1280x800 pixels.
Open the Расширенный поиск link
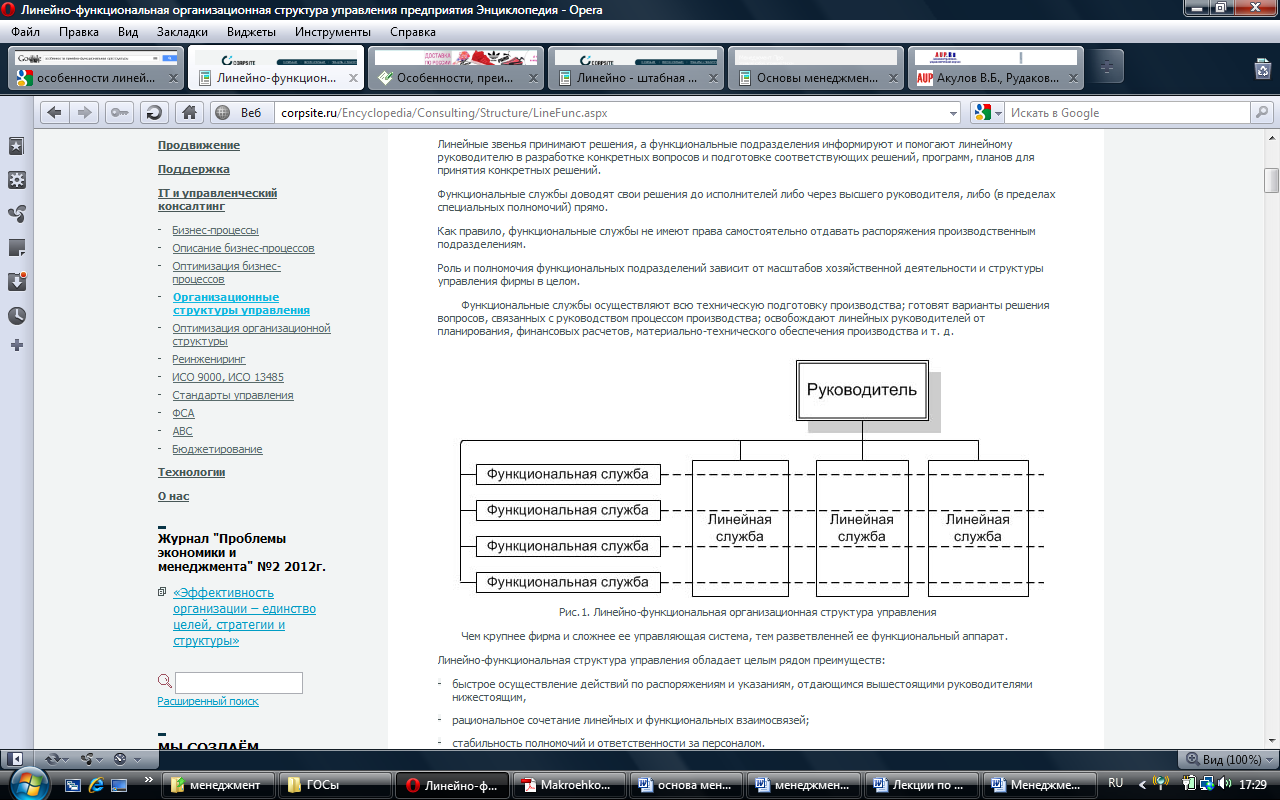(208, 701)
